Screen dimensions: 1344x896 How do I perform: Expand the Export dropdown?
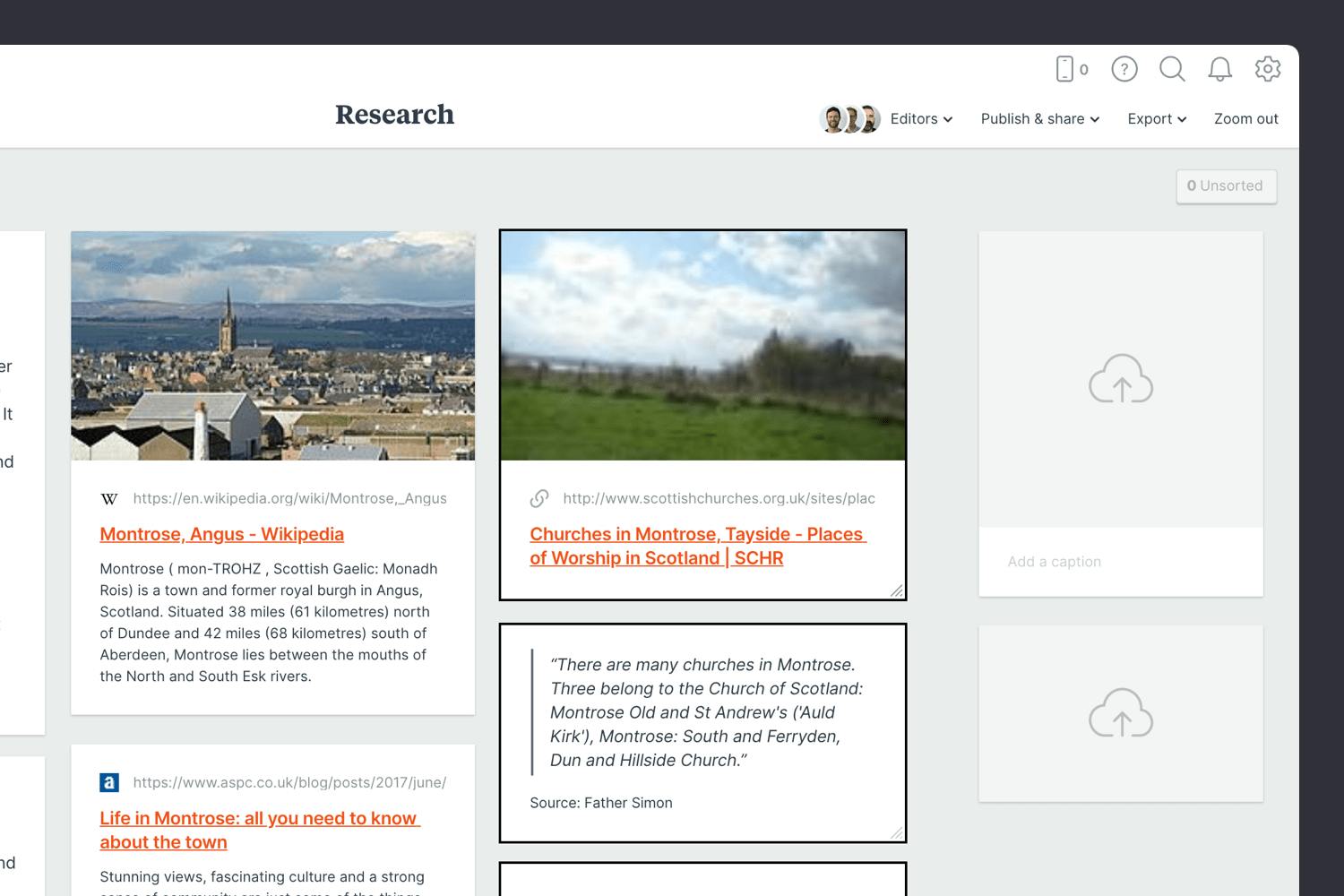click(x=1156, y=118)
